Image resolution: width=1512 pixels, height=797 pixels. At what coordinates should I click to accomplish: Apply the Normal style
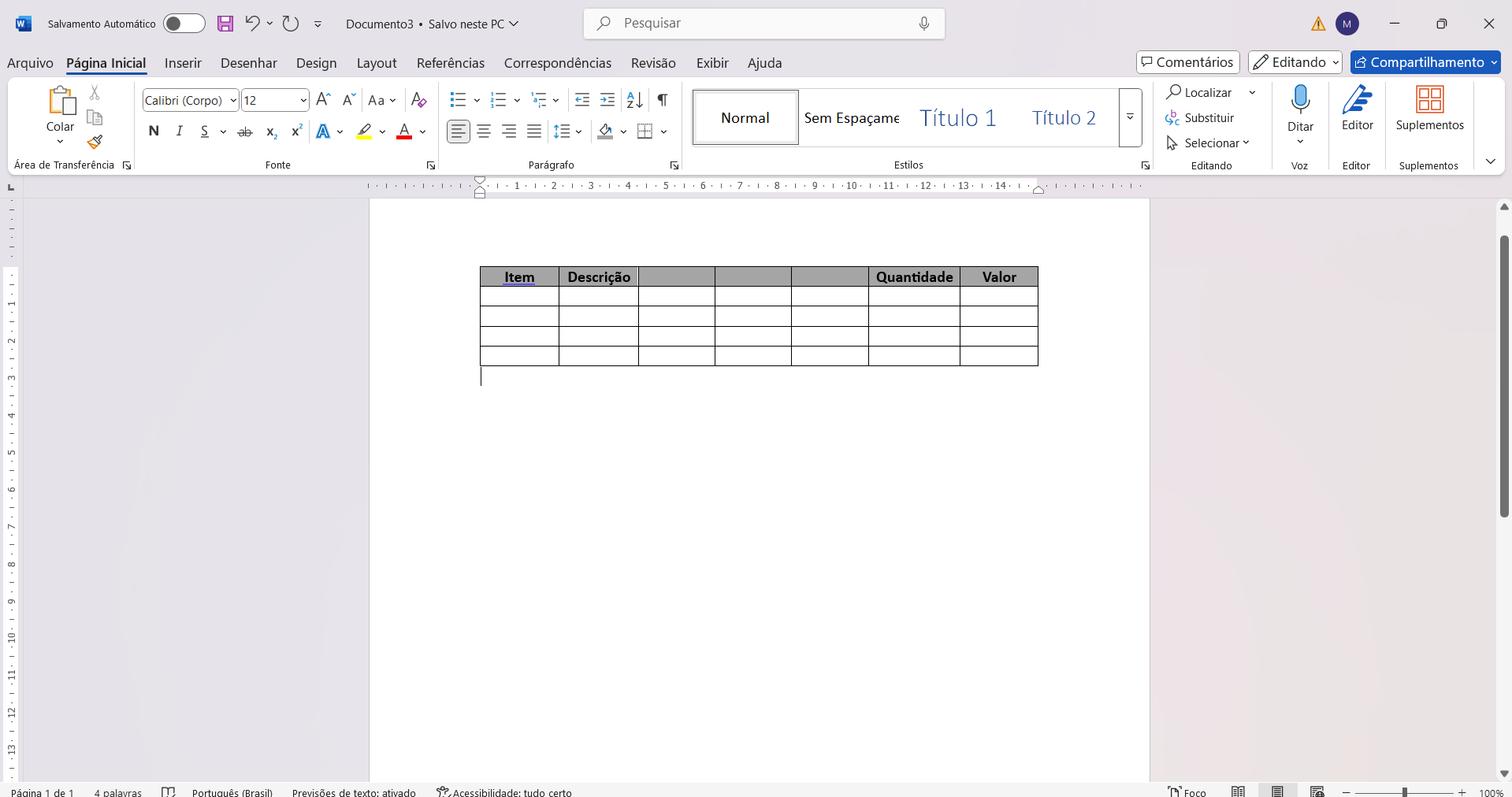(745, 117)
